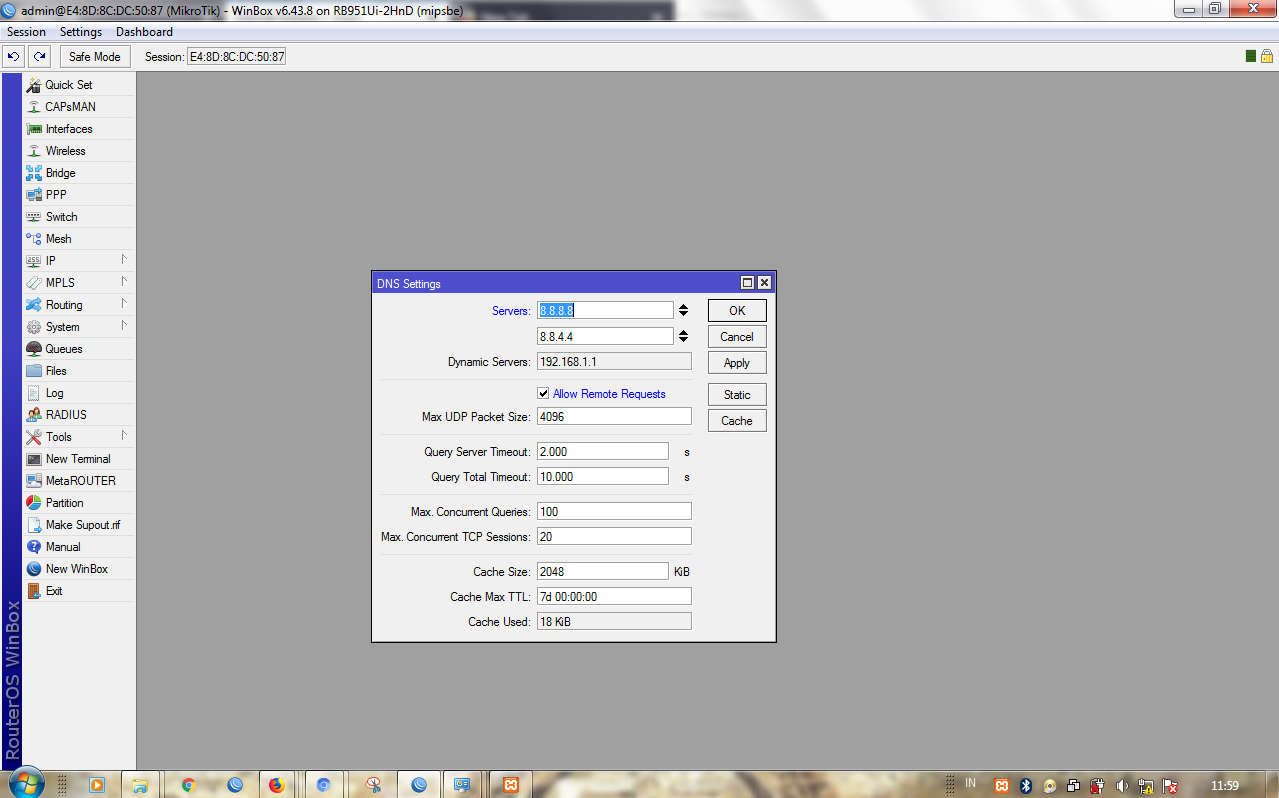Click up arrow beside 8.8.8.8 server

click(683, 307)
